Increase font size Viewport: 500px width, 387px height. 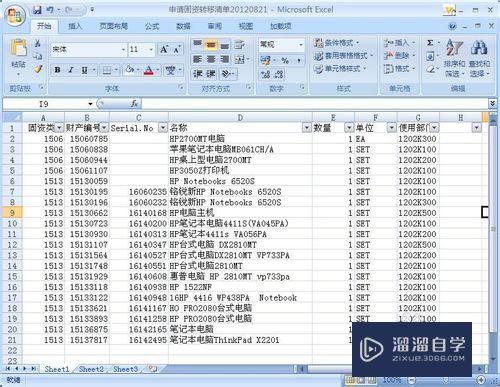(x=164, y=50)
